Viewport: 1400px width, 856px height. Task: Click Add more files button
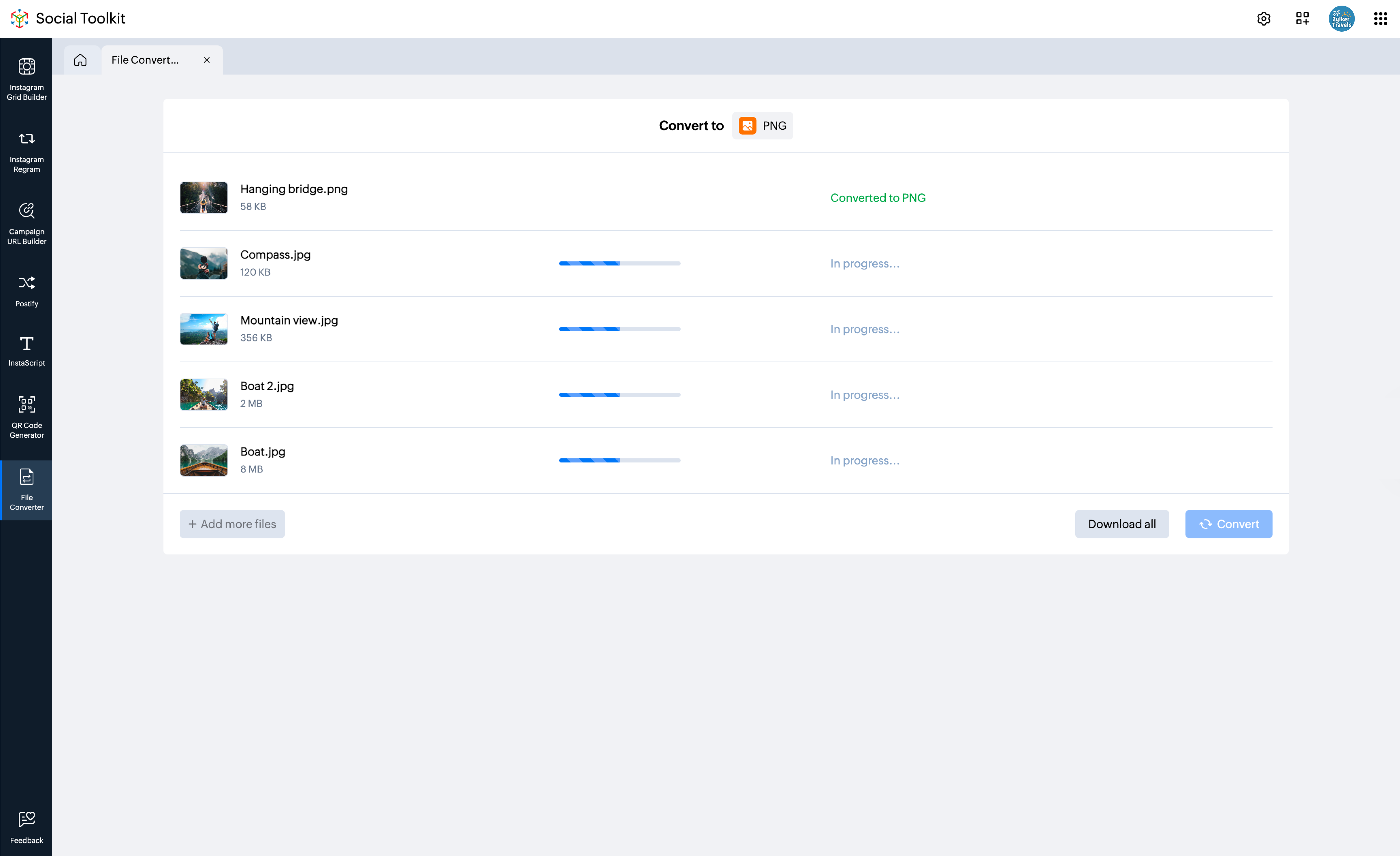click(232, 524)
